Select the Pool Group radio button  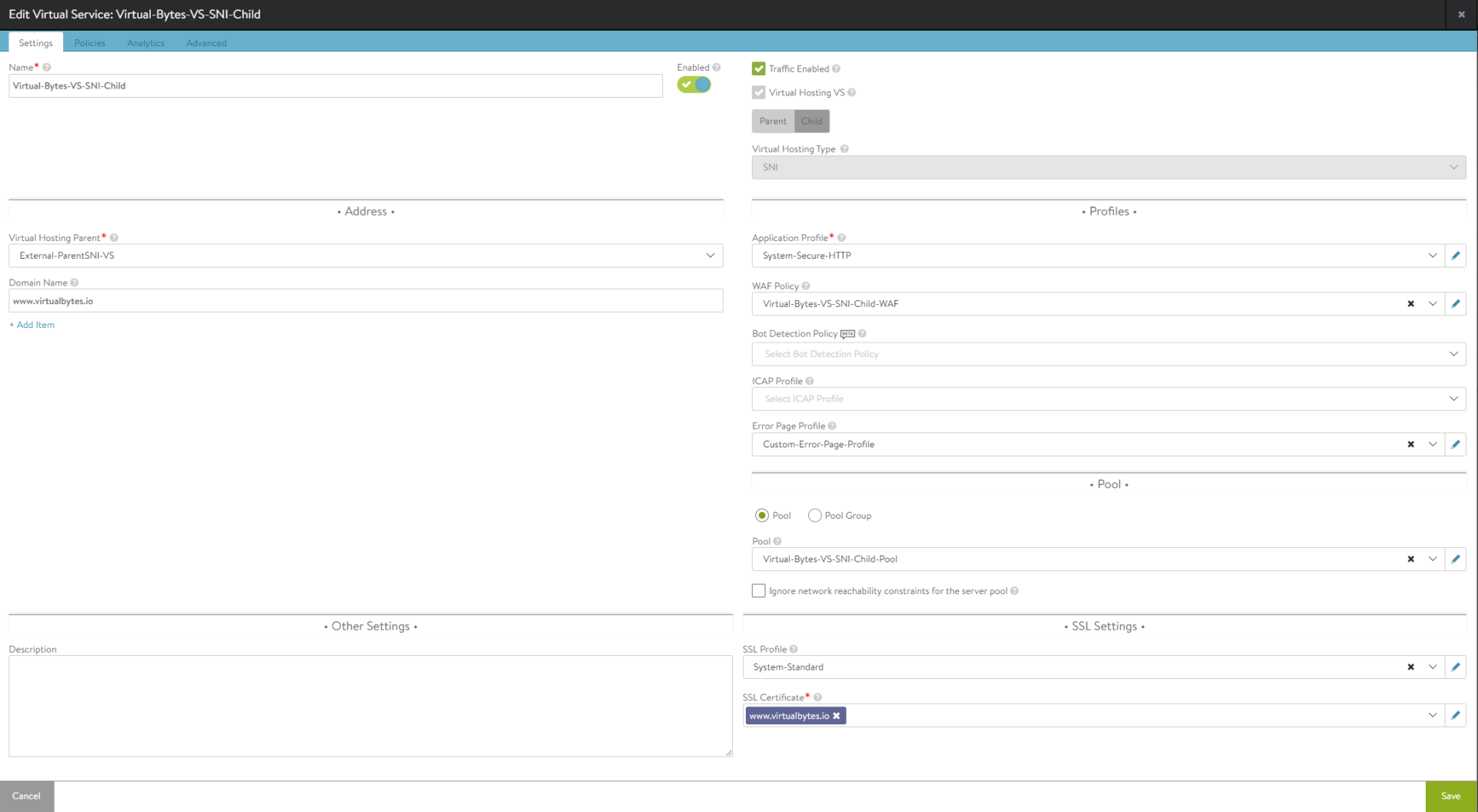pos(814,516)
